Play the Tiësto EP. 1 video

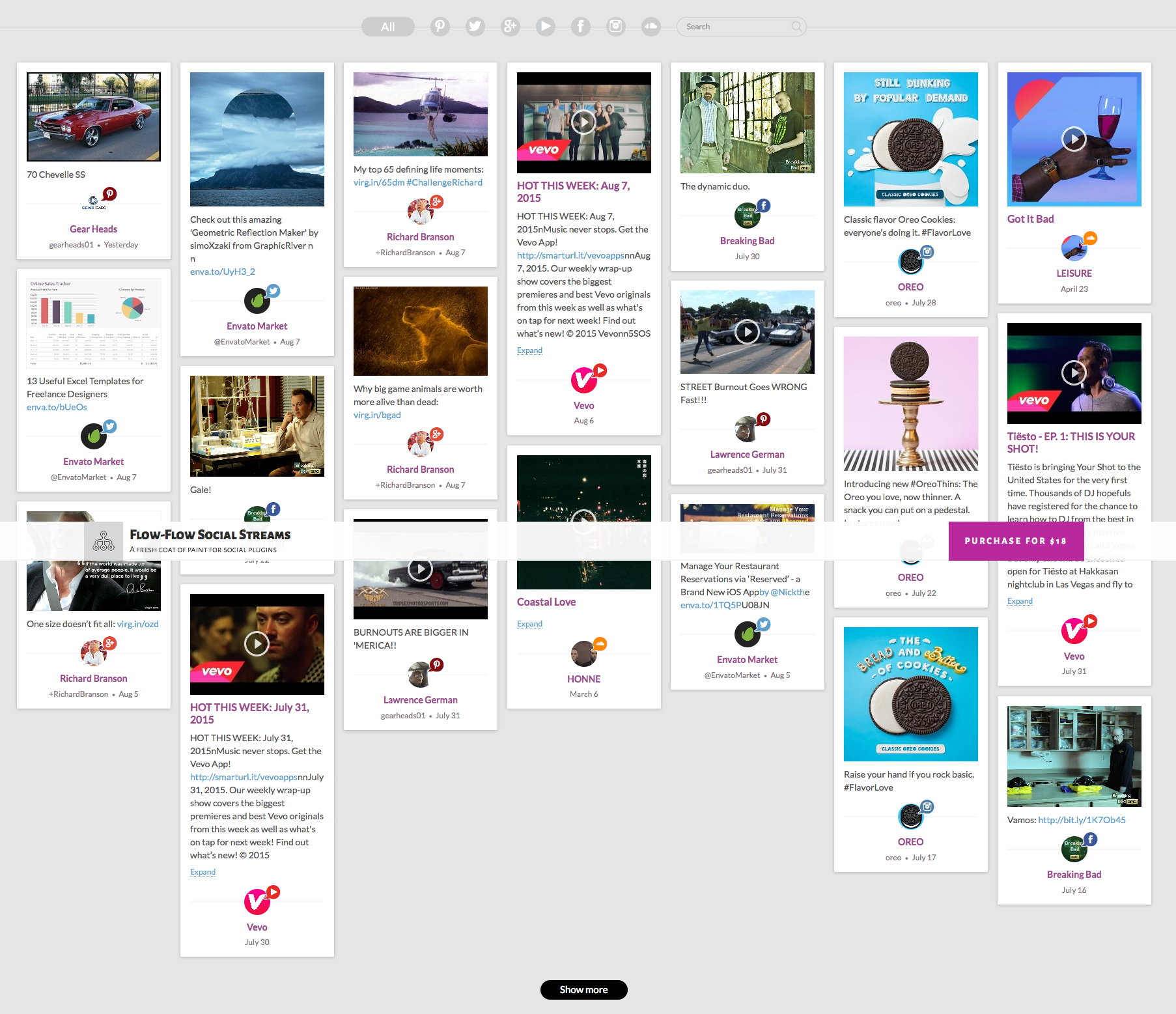[1074, 373]
